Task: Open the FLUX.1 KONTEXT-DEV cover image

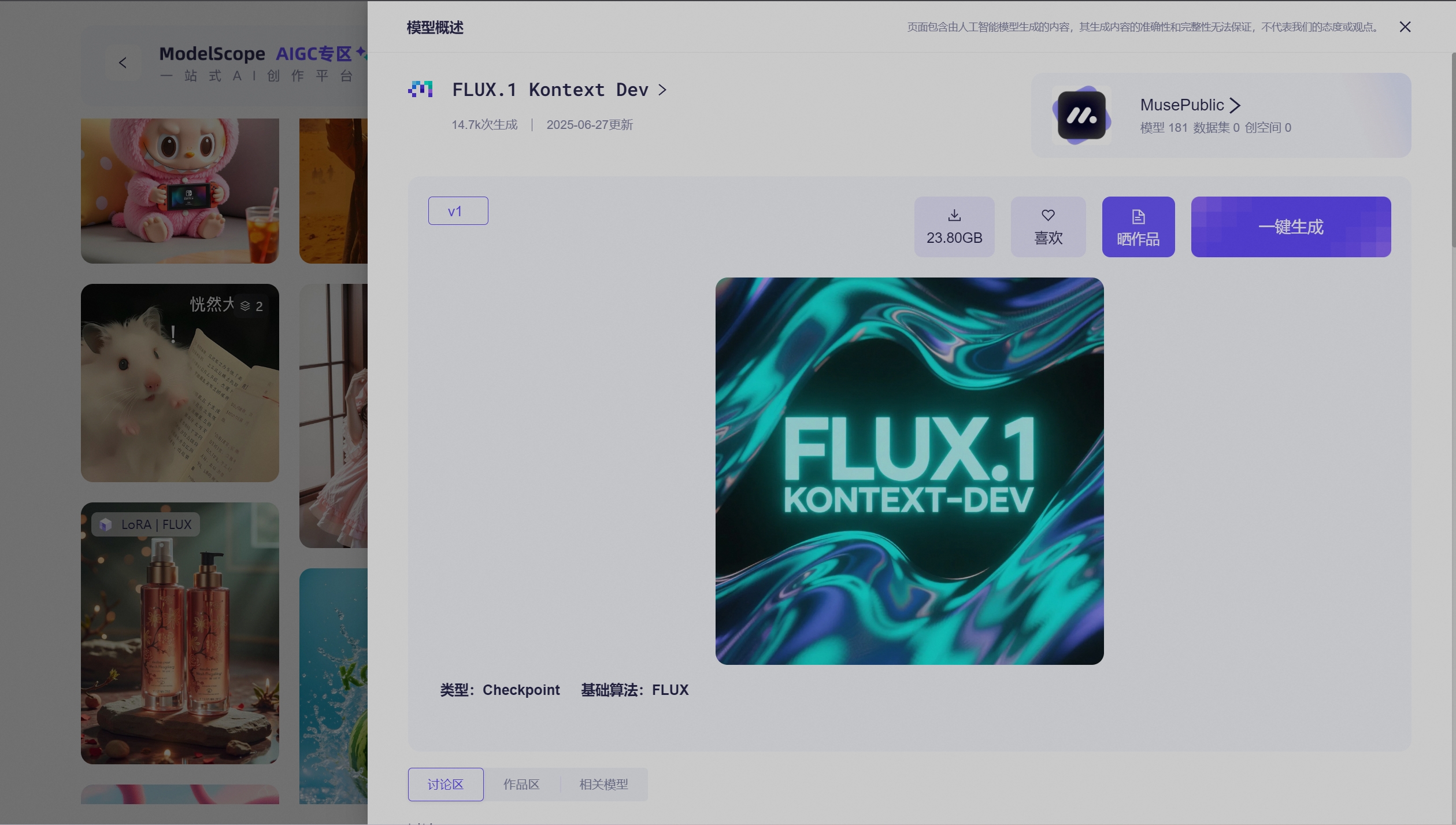Action: pyautogui.click(x=909, y=471)
